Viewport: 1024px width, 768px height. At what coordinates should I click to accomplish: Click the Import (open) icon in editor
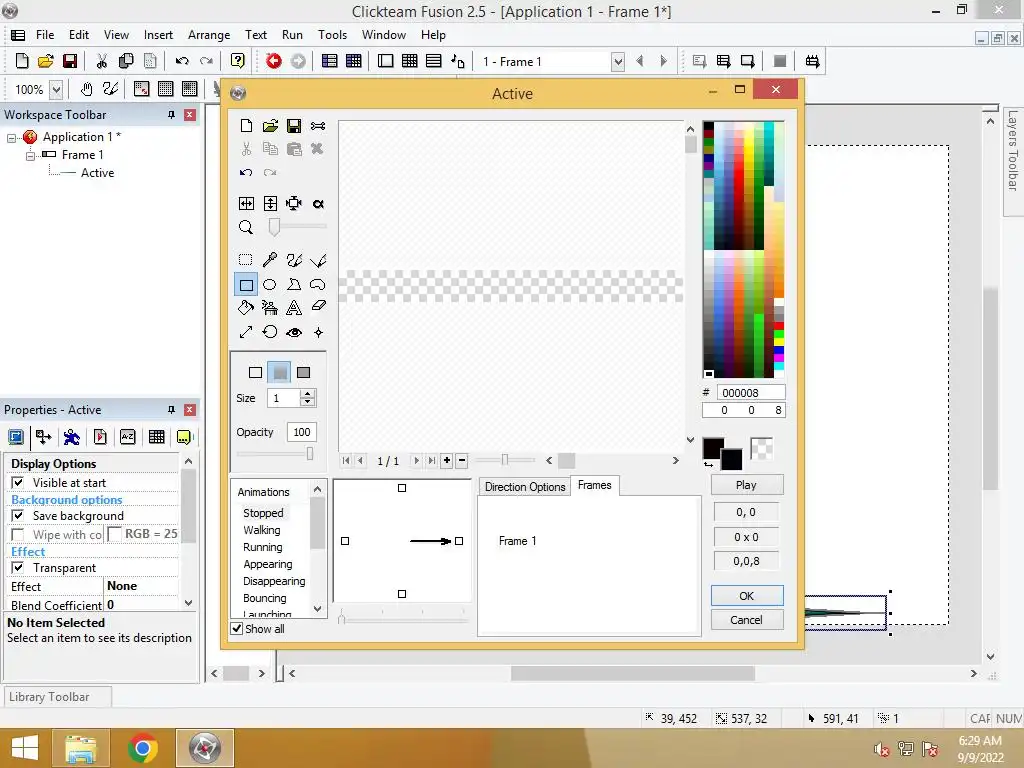point(270,125)
